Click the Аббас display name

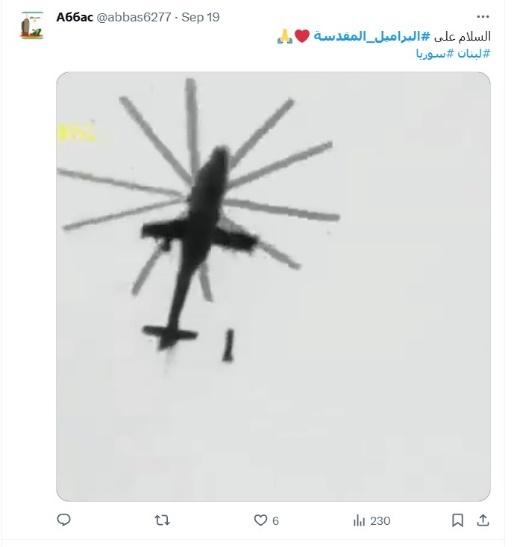74,17
